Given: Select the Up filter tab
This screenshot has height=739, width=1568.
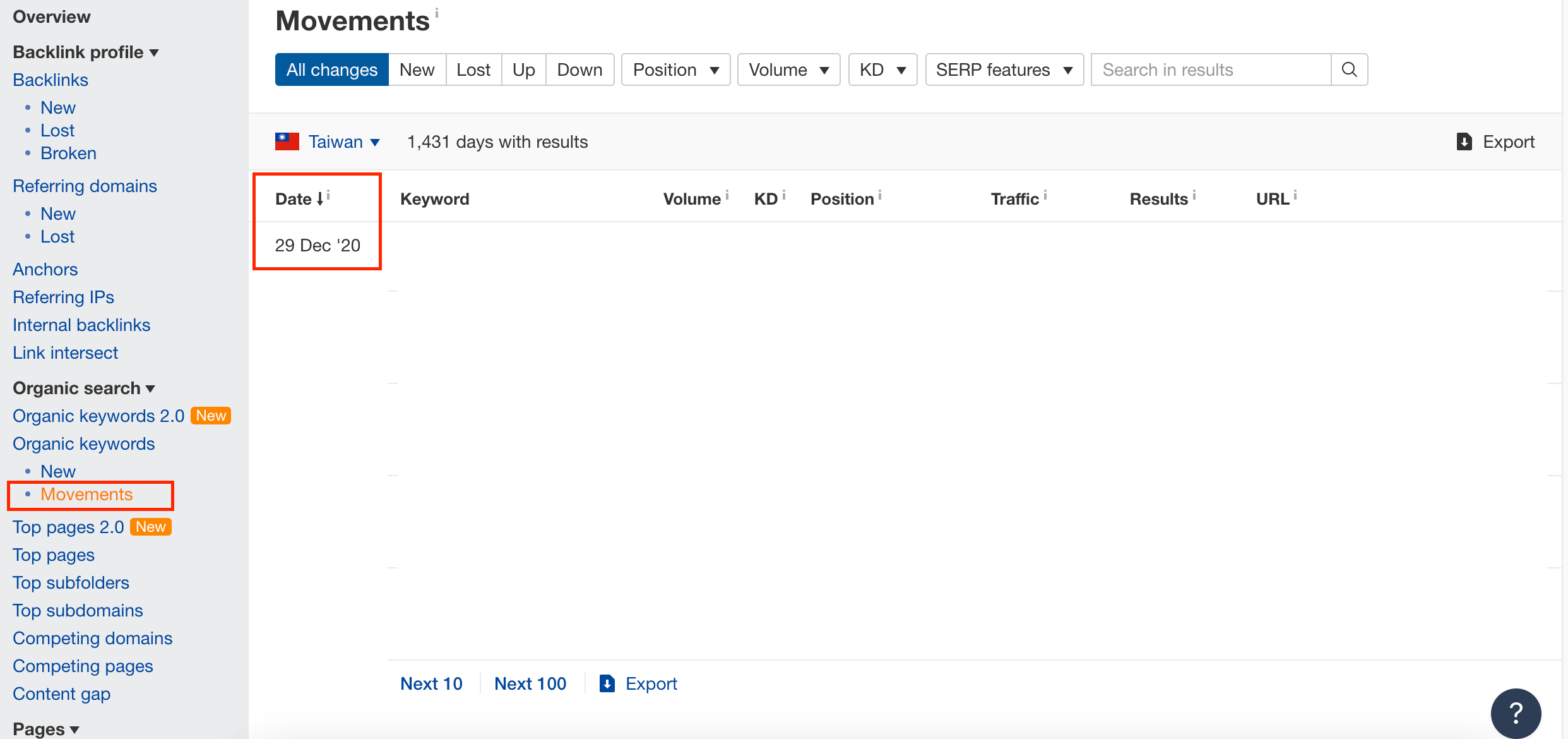Looking at the screenshot, I should coord(524,69).
